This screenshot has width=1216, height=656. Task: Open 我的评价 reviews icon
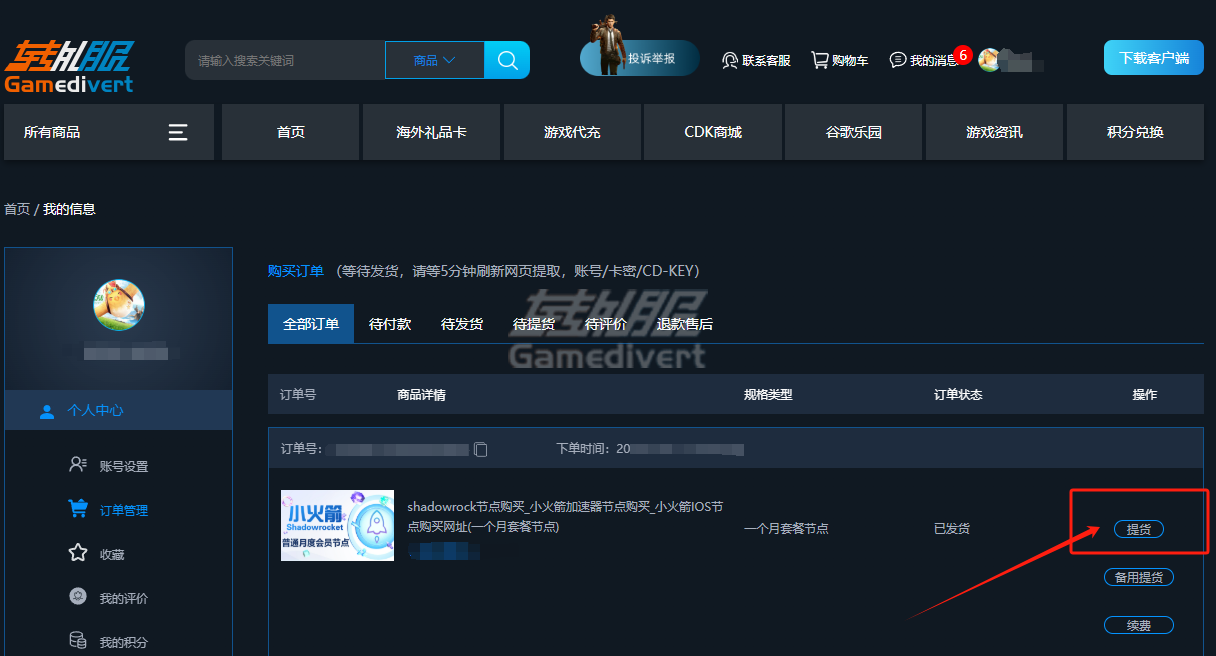point(78,597)
